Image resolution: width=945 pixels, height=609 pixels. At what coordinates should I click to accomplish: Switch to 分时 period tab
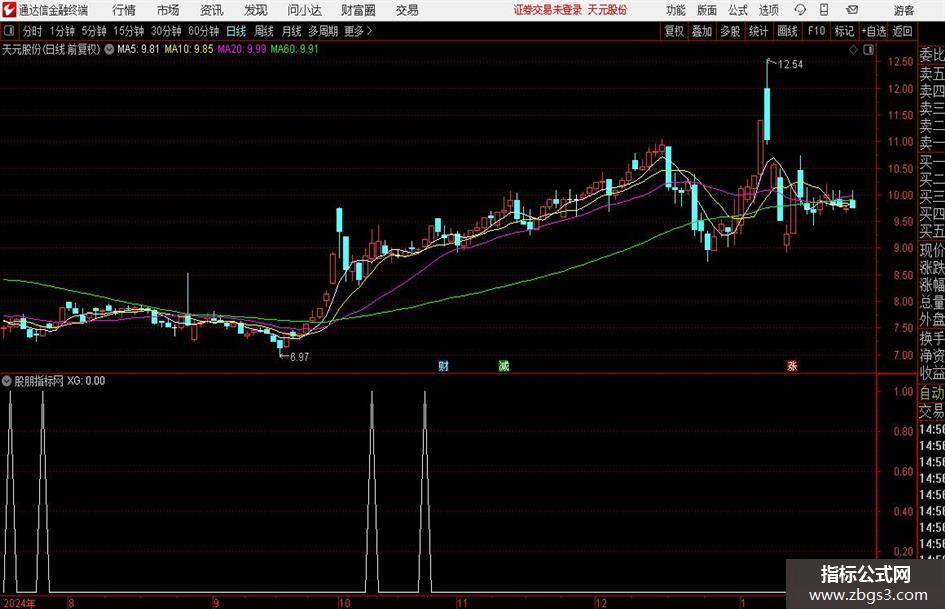pos(32,31)
